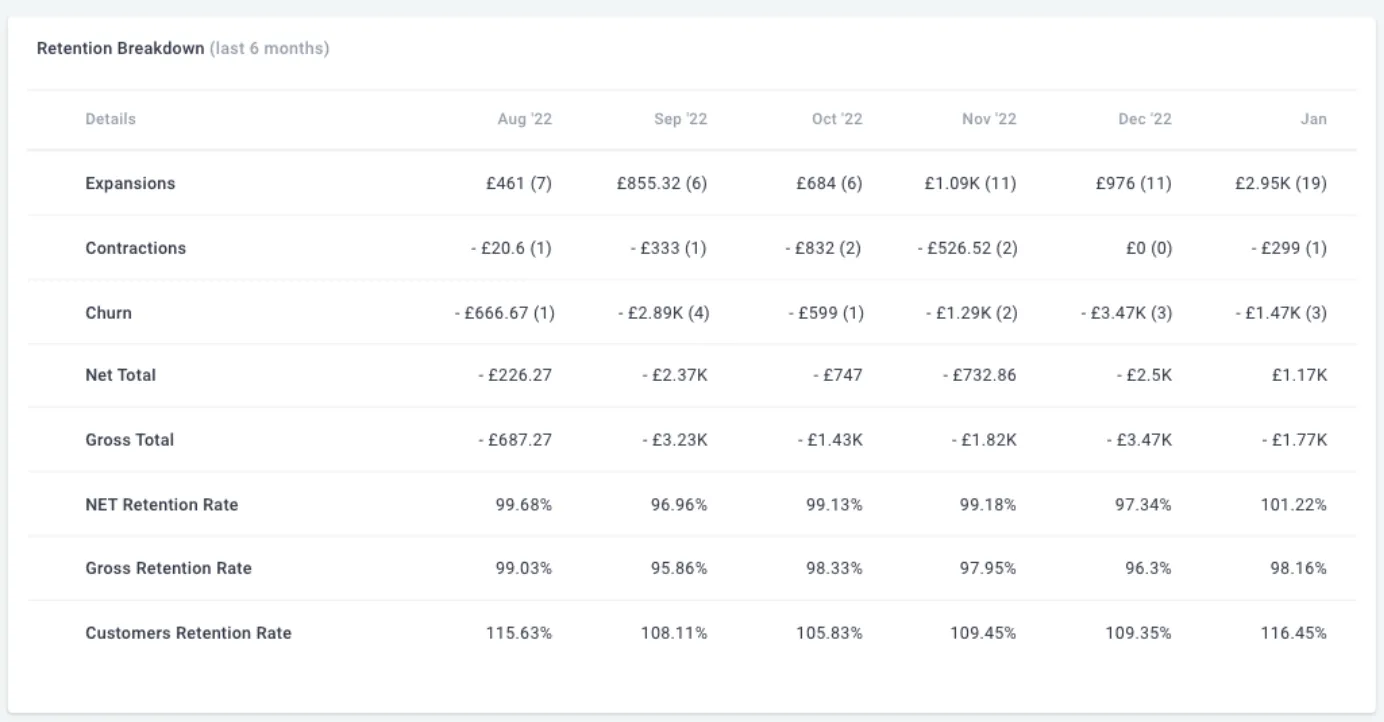Select the NET Retention Rate row
The image size is (1384, 722).
coord(692,504)
